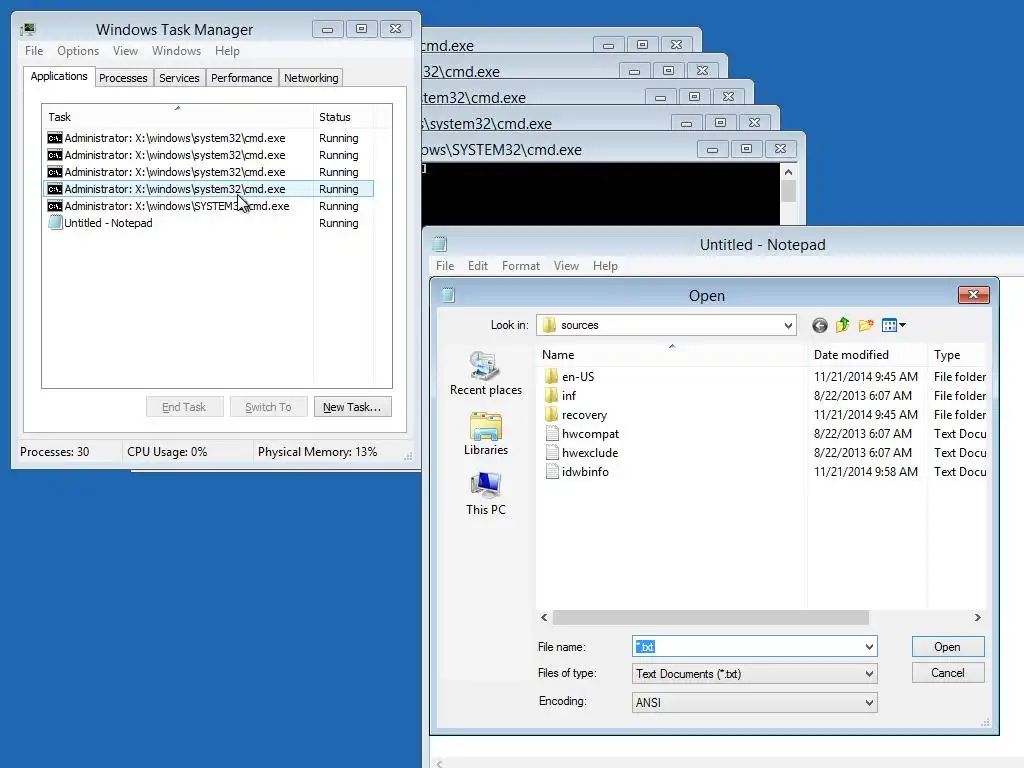Switch to the Performance tab

click(x=242, y=78)
